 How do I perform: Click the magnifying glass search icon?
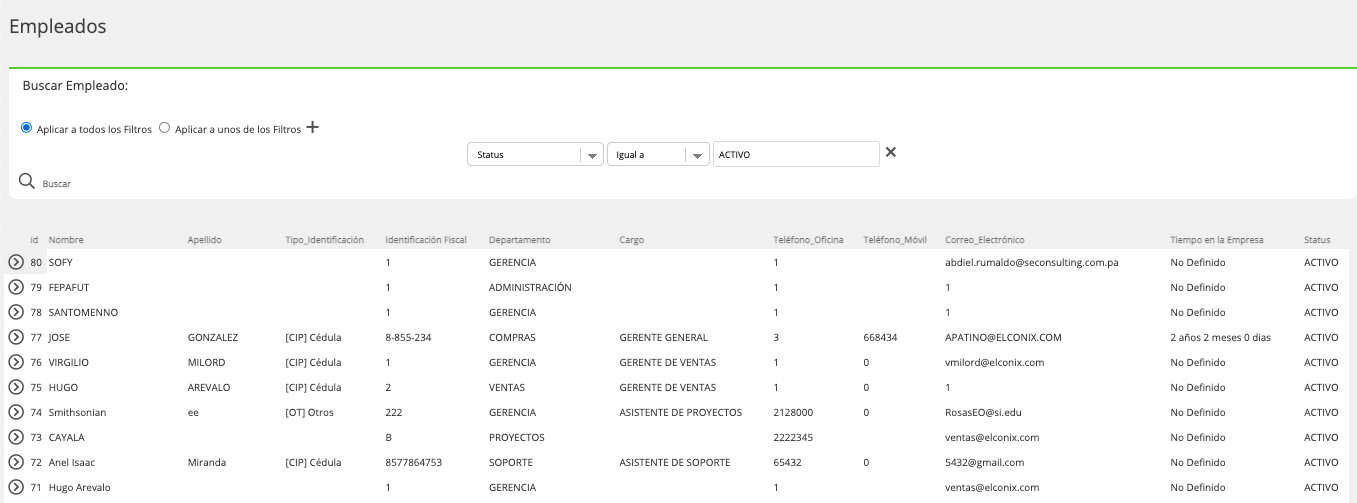(x=27, y=181)
